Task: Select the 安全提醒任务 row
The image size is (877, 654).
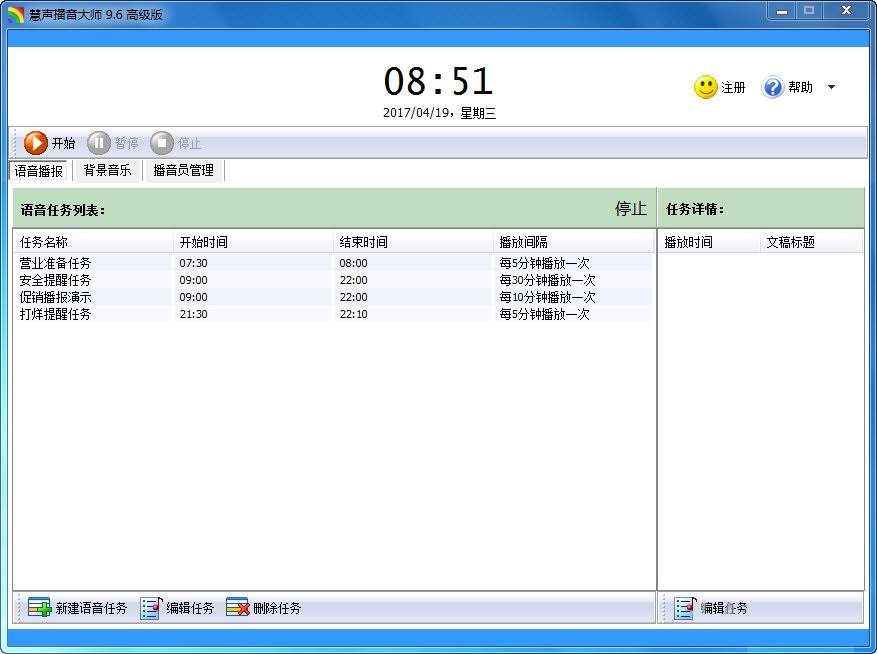Action: (x=333, y=280)
